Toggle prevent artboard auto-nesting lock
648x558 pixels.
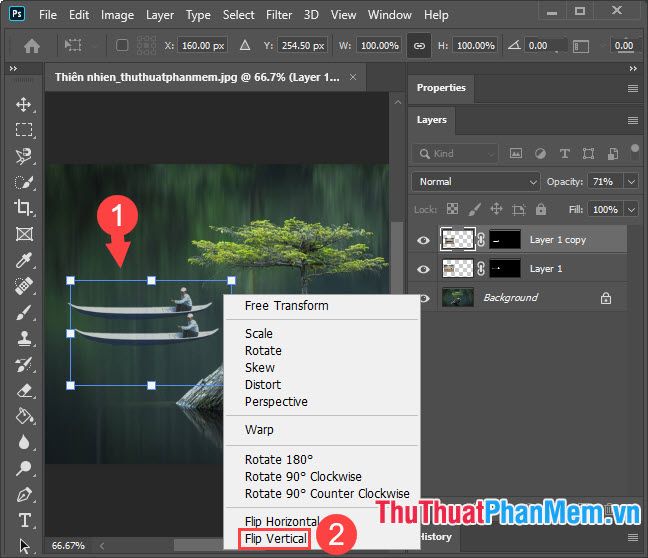[x=519, y=210]
